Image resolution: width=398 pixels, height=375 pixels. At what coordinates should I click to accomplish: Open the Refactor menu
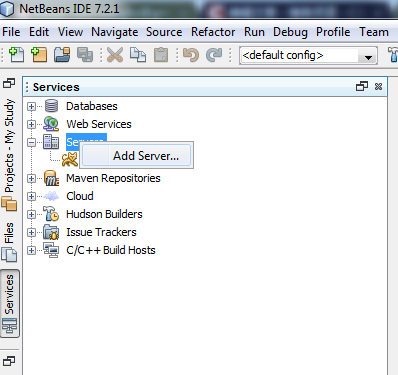[x=213, y=32]
